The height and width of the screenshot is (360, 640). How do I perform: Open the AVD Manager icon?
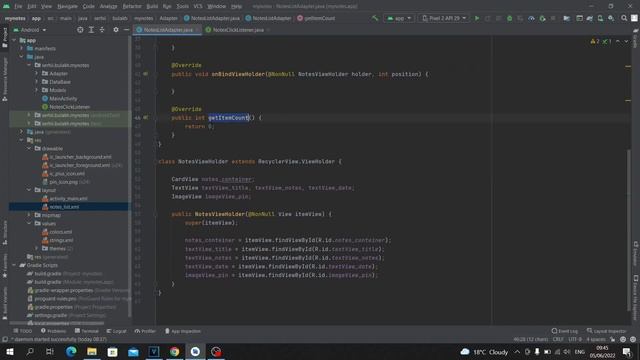[600, 18]
